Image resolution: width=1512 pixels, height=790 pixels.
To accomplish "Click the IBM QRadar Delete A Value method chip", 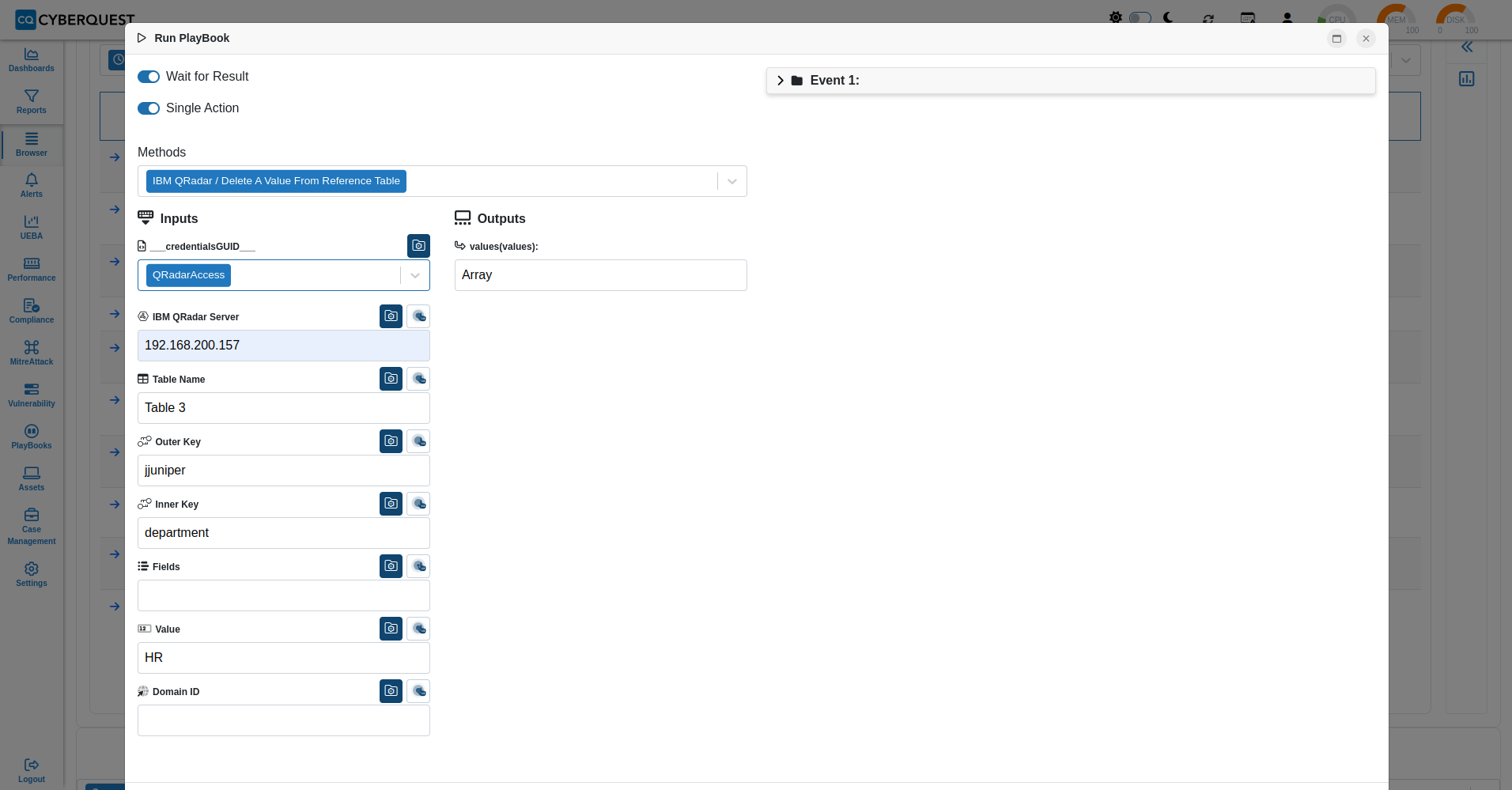I will [x=276, y=181].
